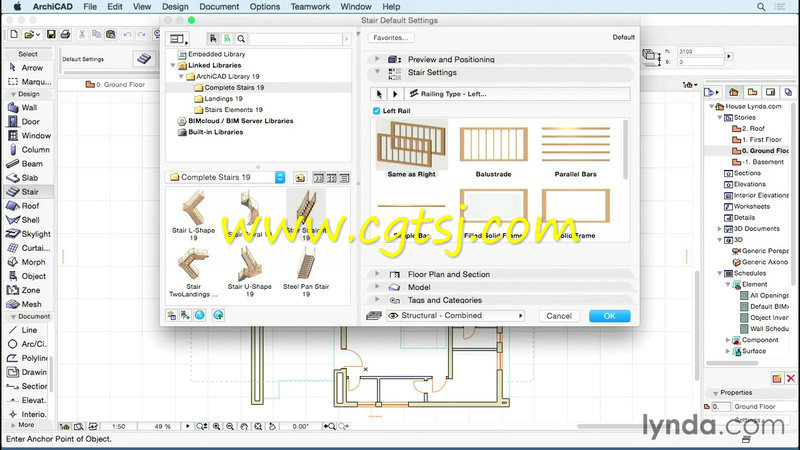Expand the Floor Plan and Section panel
This screenshot has width=800, height=450.
[377, 274]
